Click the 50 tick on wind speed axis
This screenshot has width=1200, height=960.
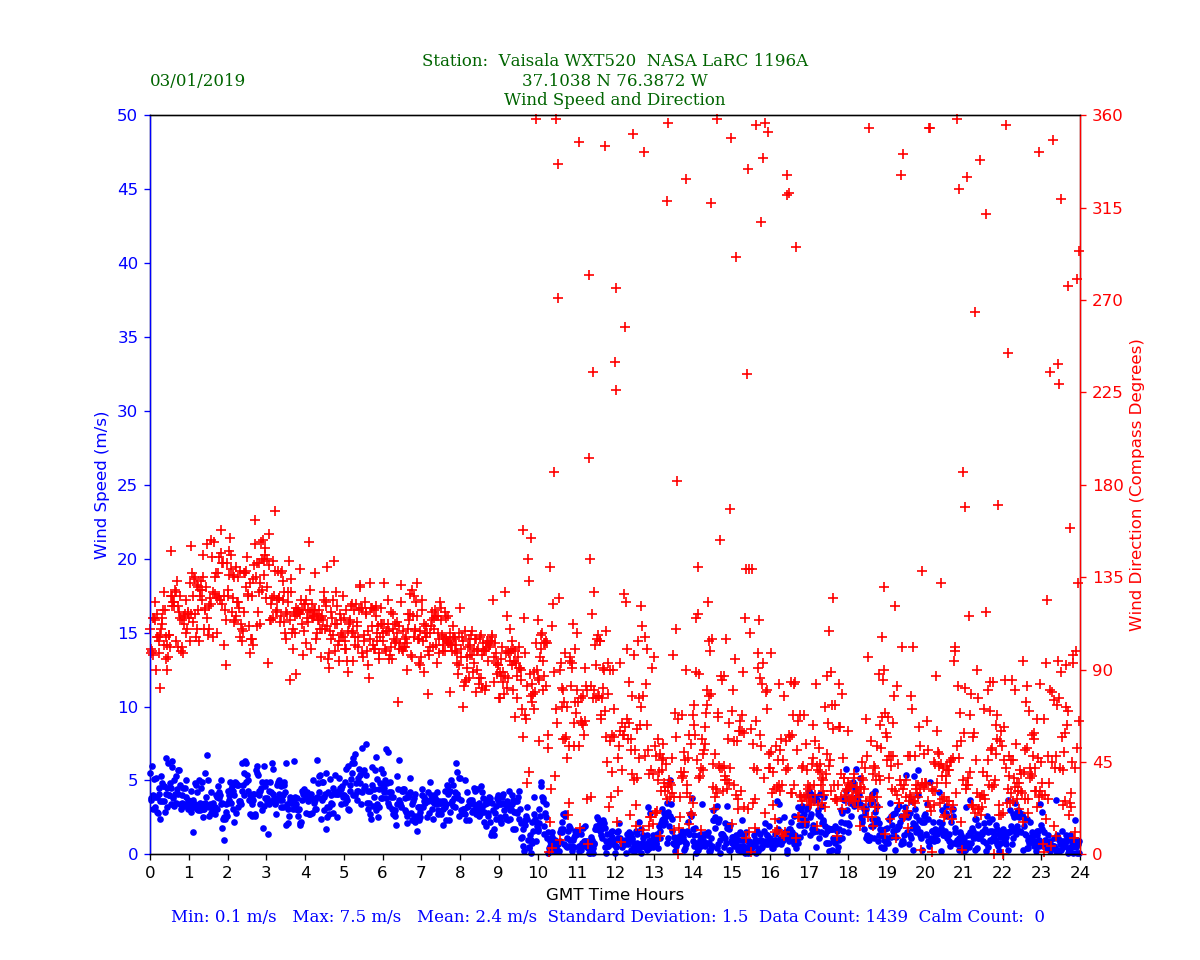(x=128, y=115)
